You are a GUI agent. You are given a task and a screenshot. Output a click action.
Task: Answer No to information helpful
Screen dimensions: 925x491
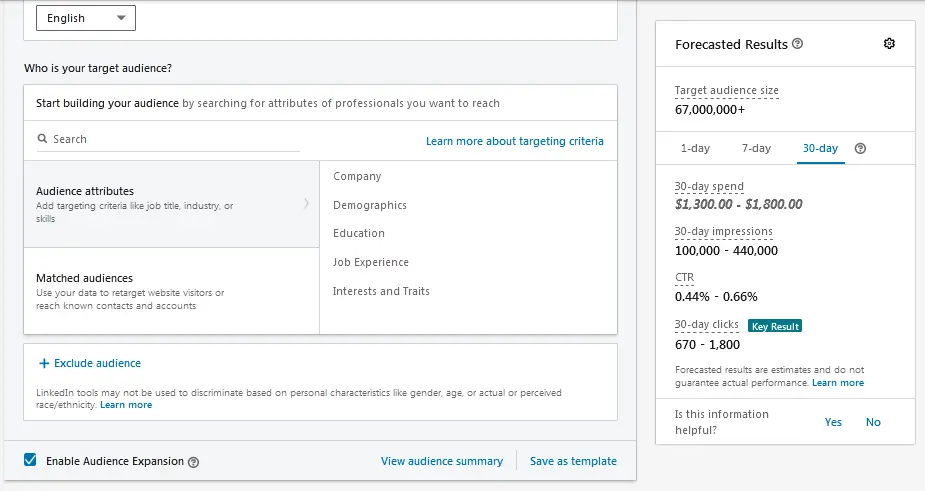click(873, 422)
